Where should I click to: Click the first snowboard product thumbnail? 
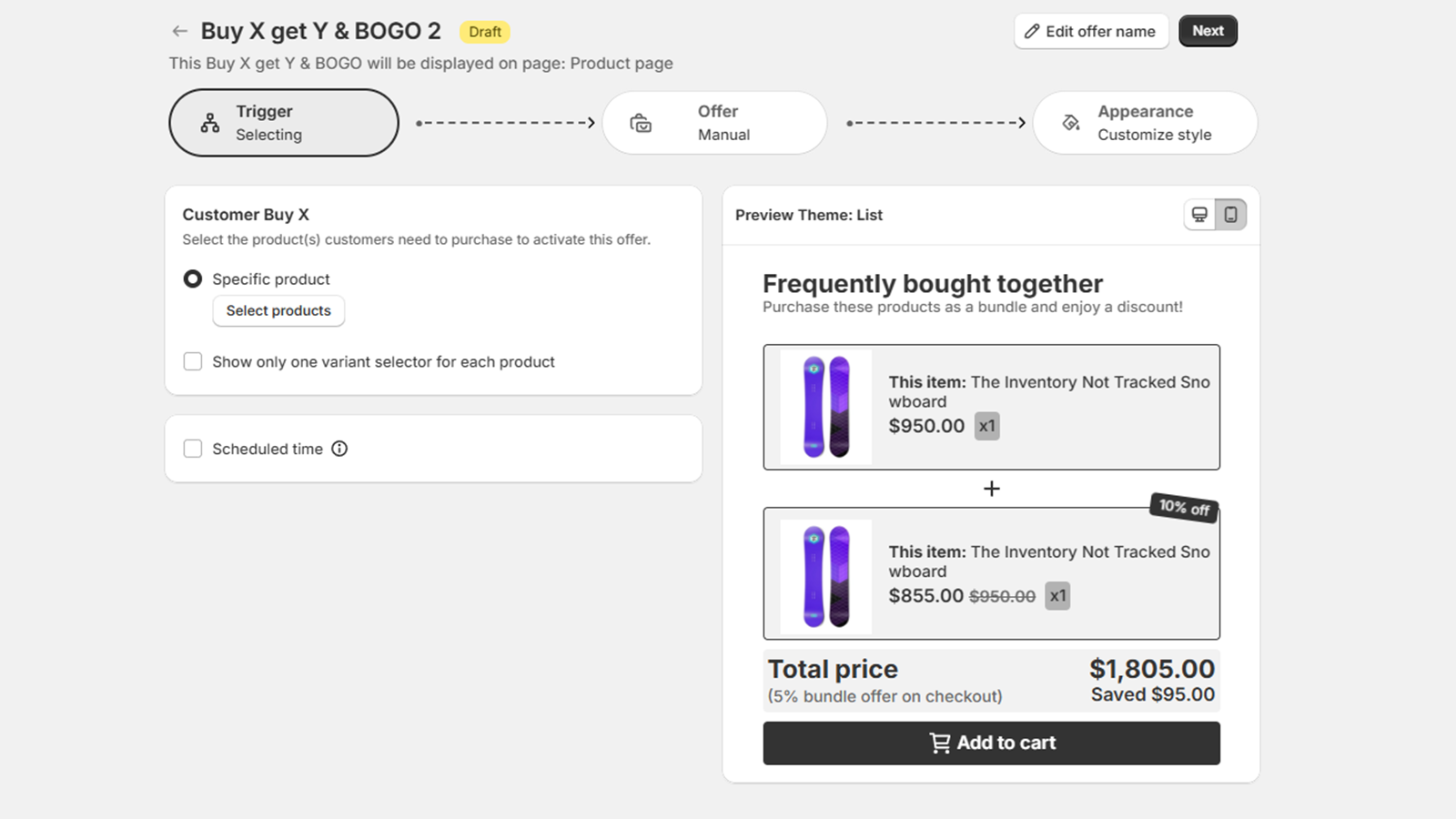pos(826,407)
